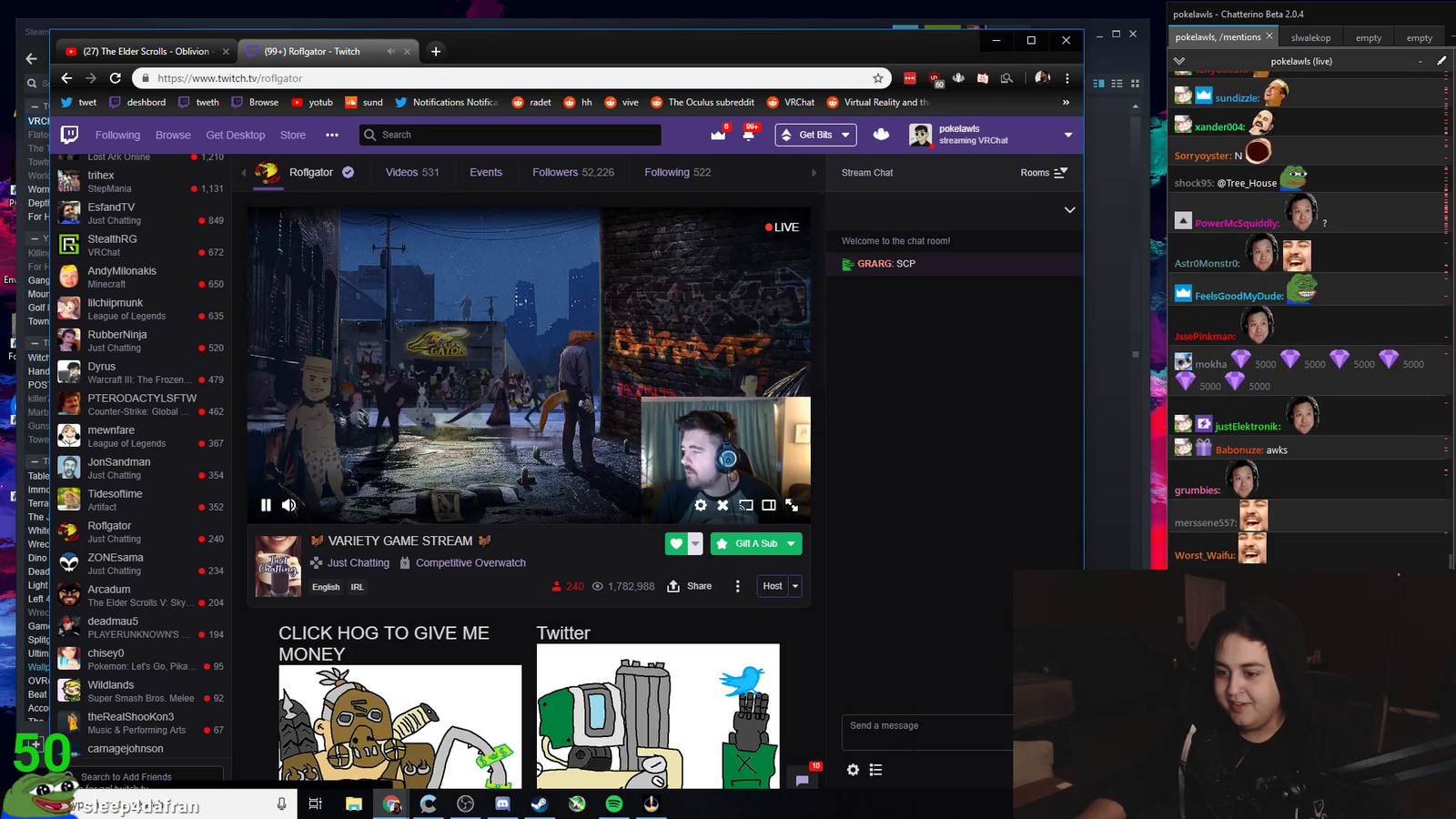Toggle fullscreen on the stream player
This screenshot has width=1456, height=819.
(792, 505)
